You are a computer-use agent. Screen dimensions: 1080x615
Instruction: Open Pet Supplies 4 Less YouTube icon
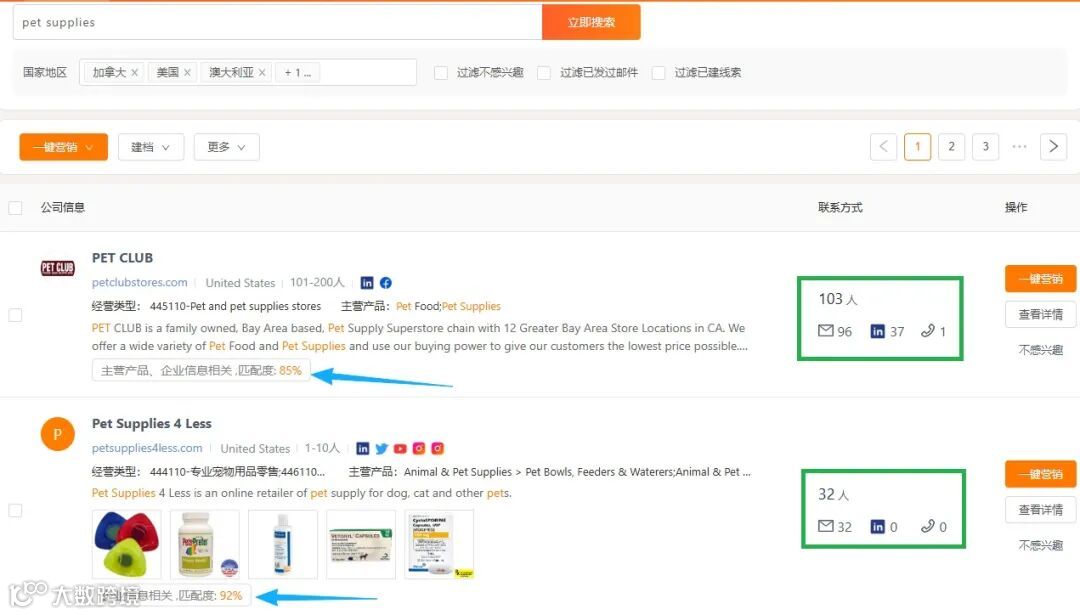click(x=400, y=449)
